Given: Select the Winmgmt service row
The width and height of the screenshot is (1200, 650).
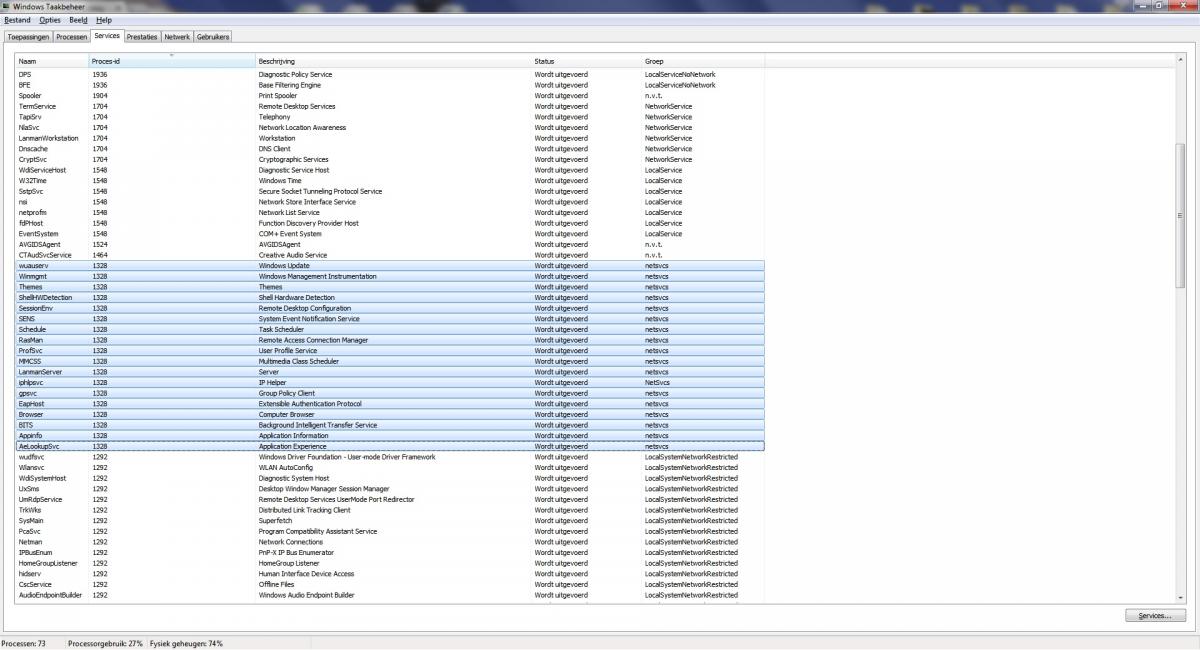Looking at the screenshot, I should click(x=391, y=276).
